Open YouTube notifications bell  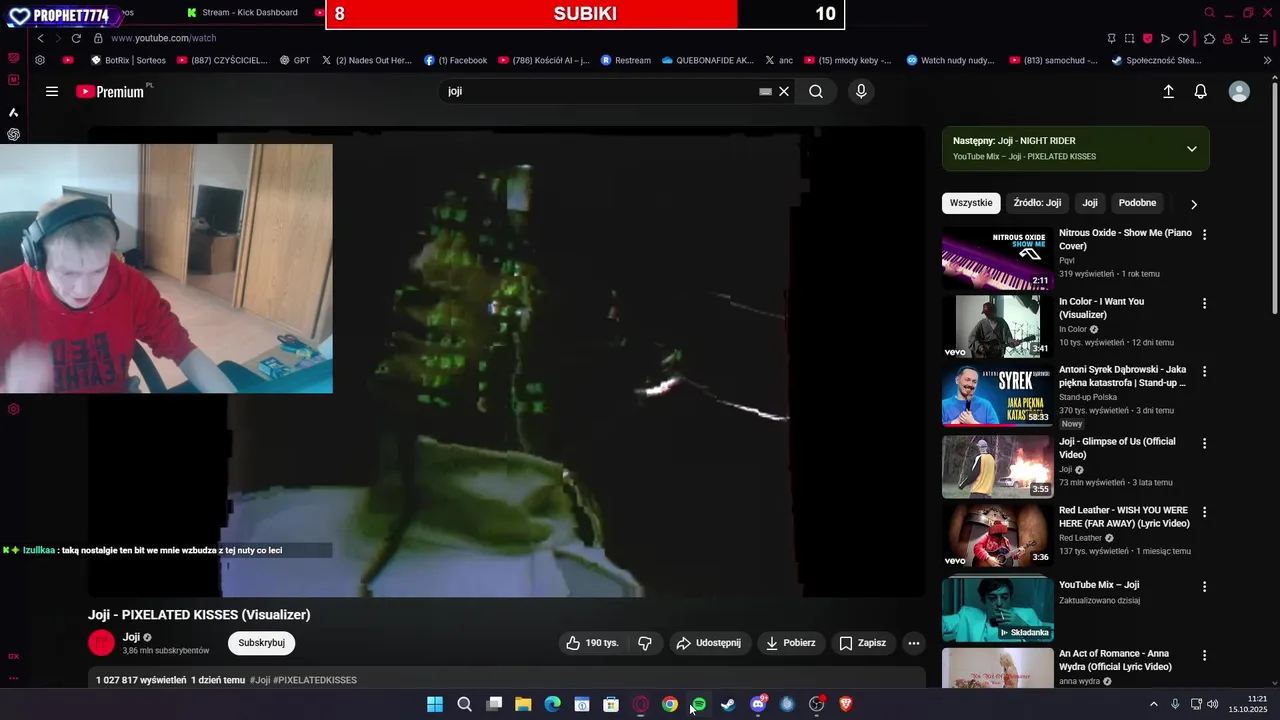pyautogui.click(x=1201, y=91)
